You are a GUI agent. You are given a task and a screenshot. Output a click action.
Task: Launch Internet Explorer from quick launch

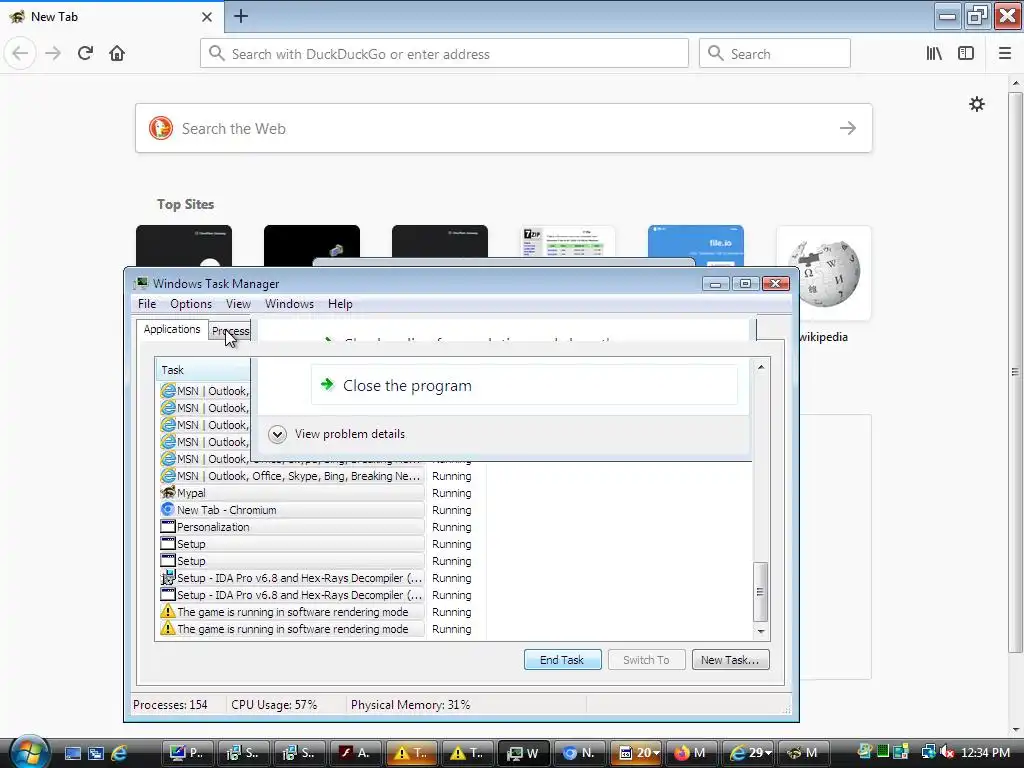pos(119,753)
